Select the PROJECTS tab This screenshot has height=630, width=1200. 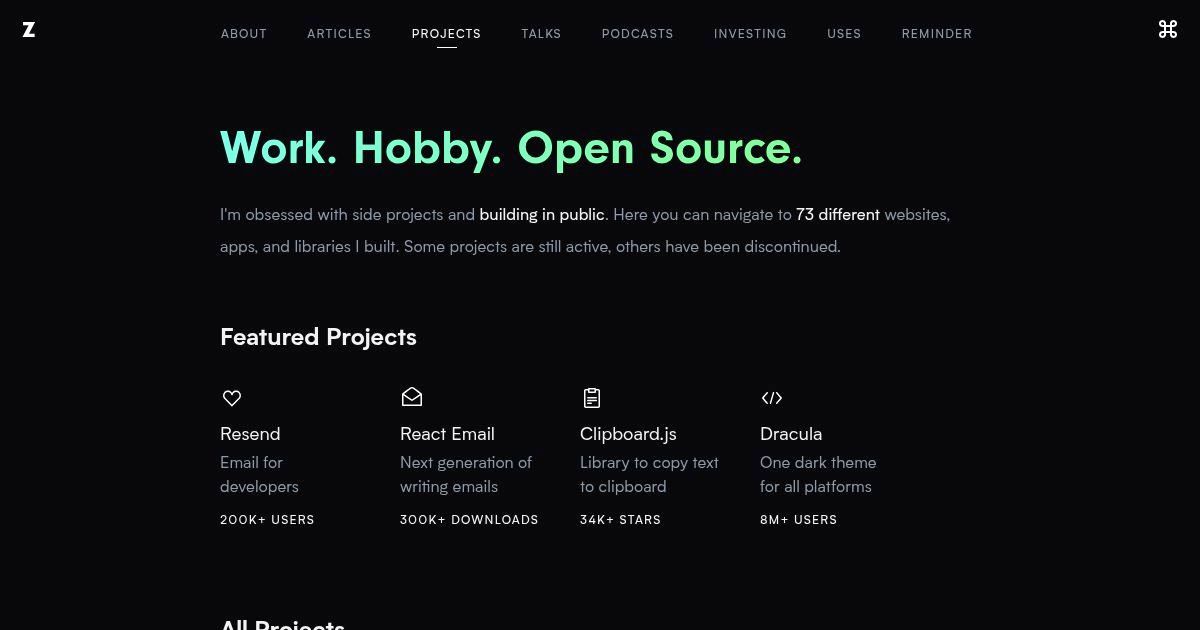(x=446, y=33)
